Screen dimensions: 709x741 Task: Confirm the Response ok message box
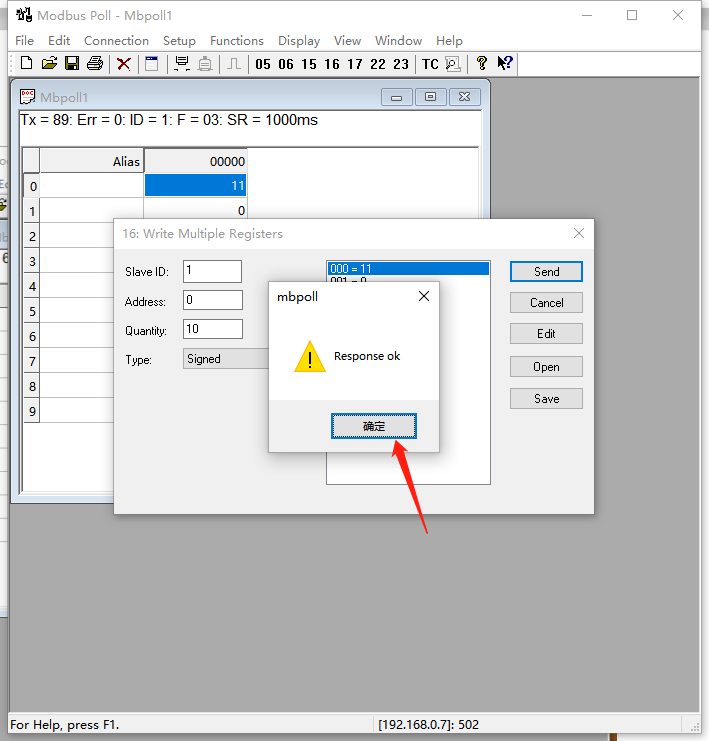[373, 426]
